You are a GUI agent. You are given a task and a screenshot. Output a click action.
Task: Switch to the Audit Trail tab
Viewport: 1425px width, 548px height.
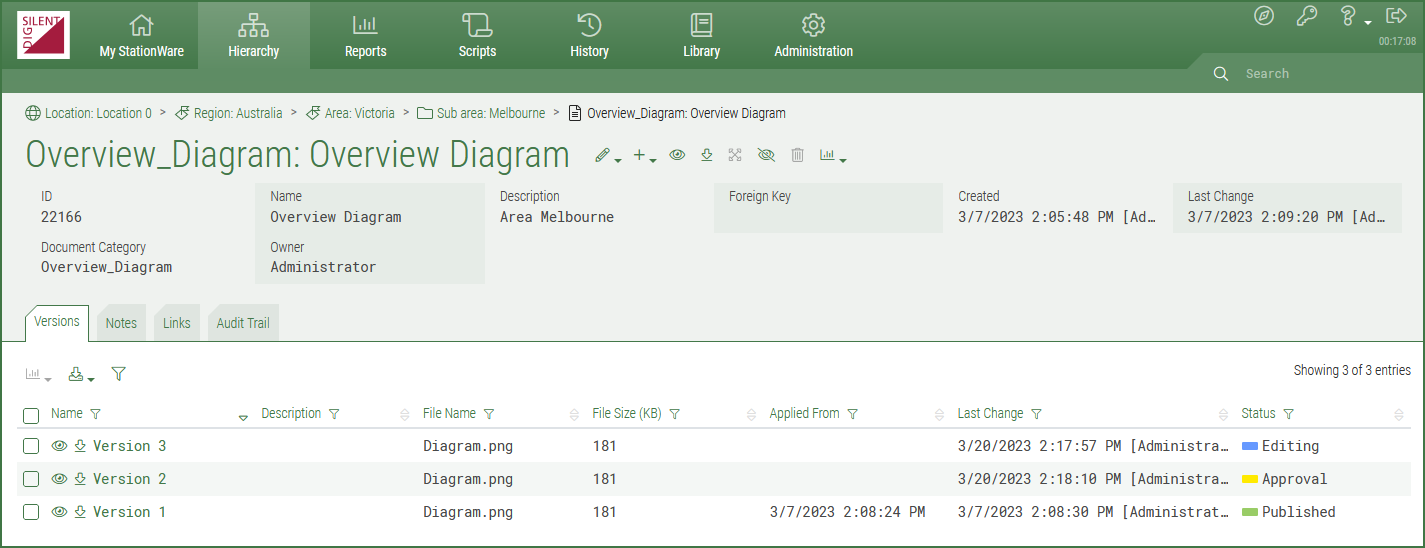[243, 323]
